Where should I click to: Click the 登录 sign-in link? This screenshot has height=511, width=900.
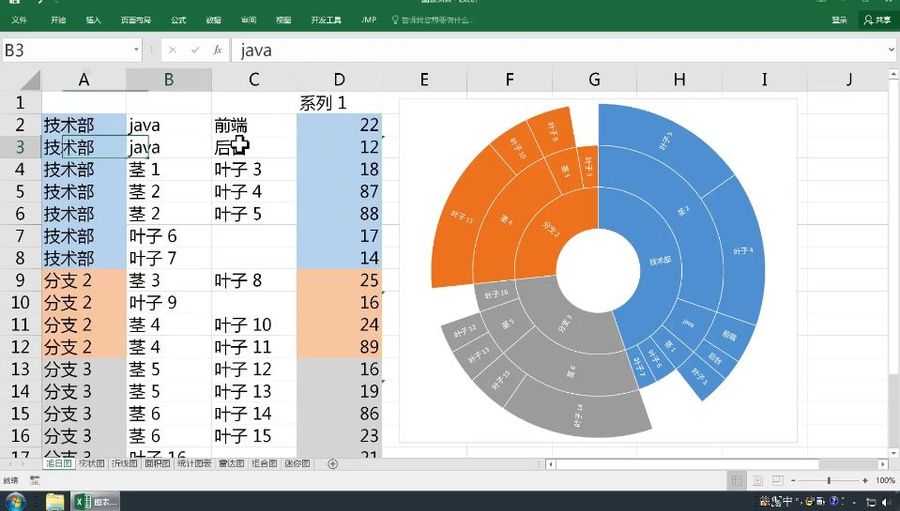839,20
